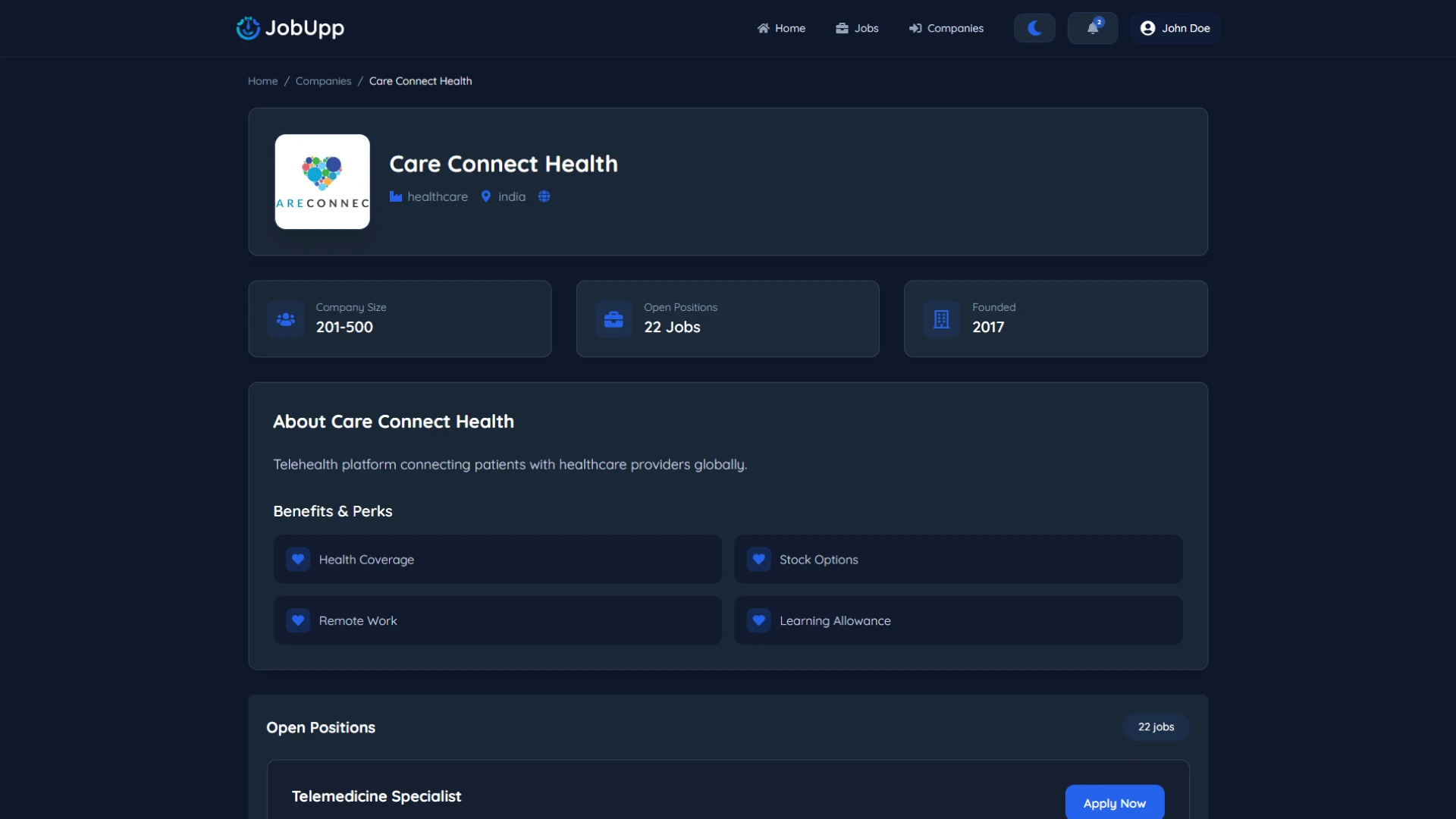Click the heart icon next to Stock Options
The image size is (1456, 819).
(x=758, y=560)
